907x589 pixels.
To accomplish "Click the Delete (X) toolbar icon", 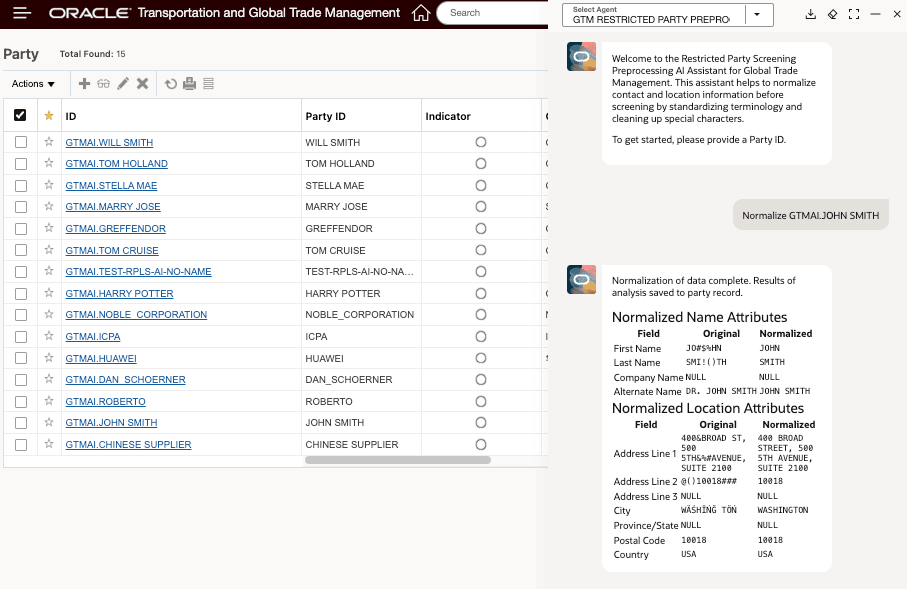I will [x=142, y=84].
